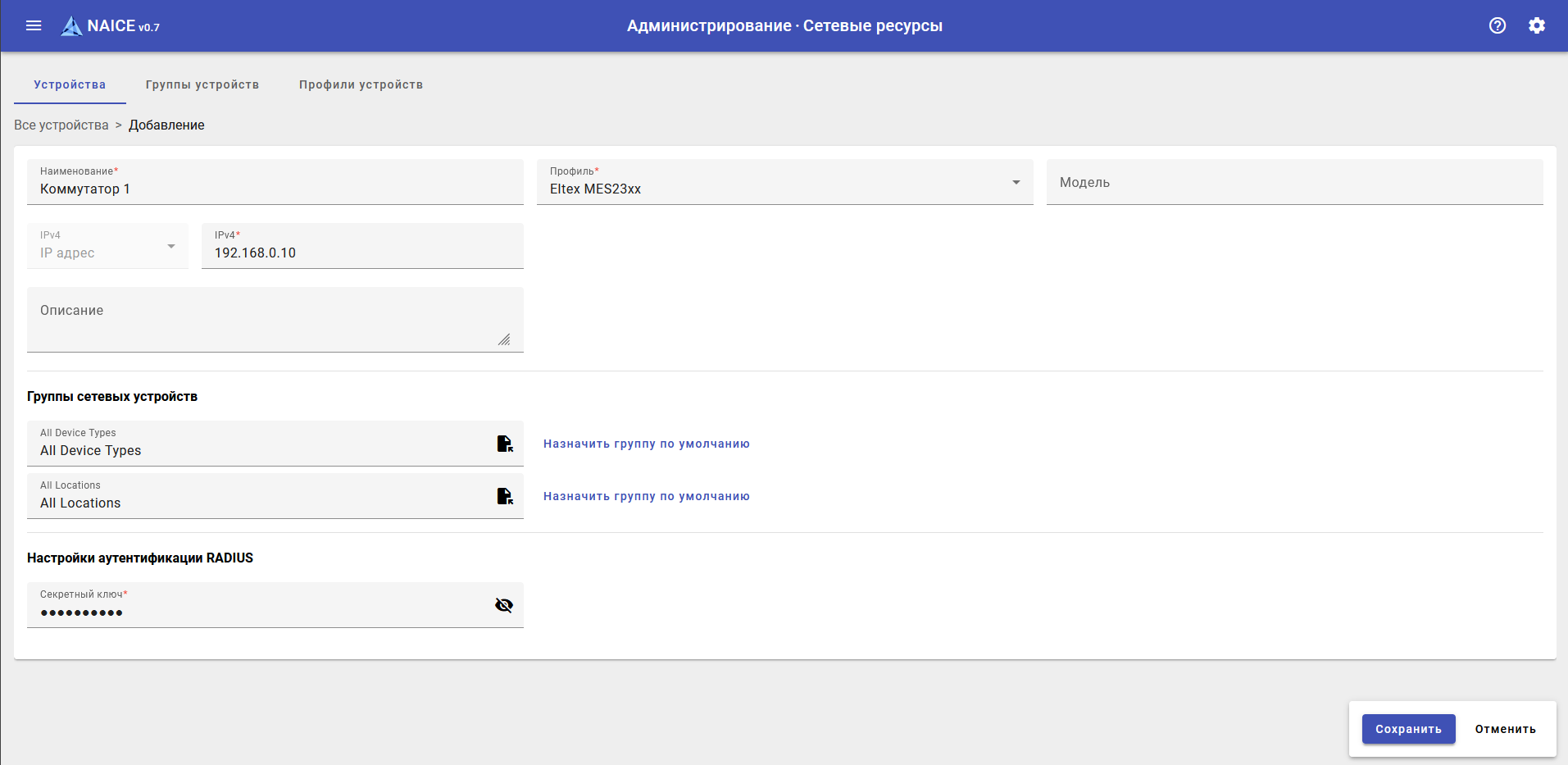The width and height of the screenshot is (1568, 765).
Task: Switch to Профили устройств tab
Action: (x=361, y=84)
